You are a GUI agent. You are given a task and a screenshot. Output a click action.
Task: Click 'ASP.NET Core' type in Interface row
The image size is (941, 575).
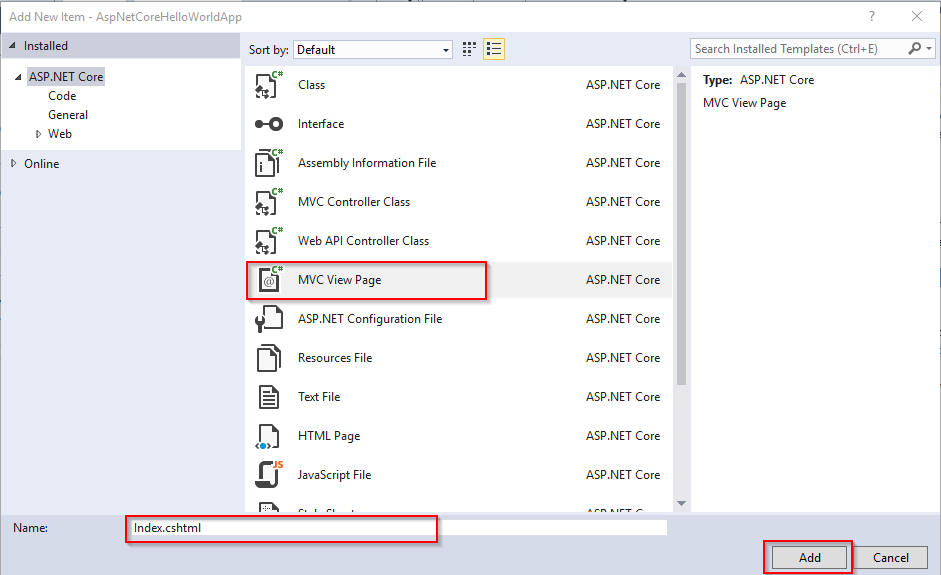coord(623,124)
